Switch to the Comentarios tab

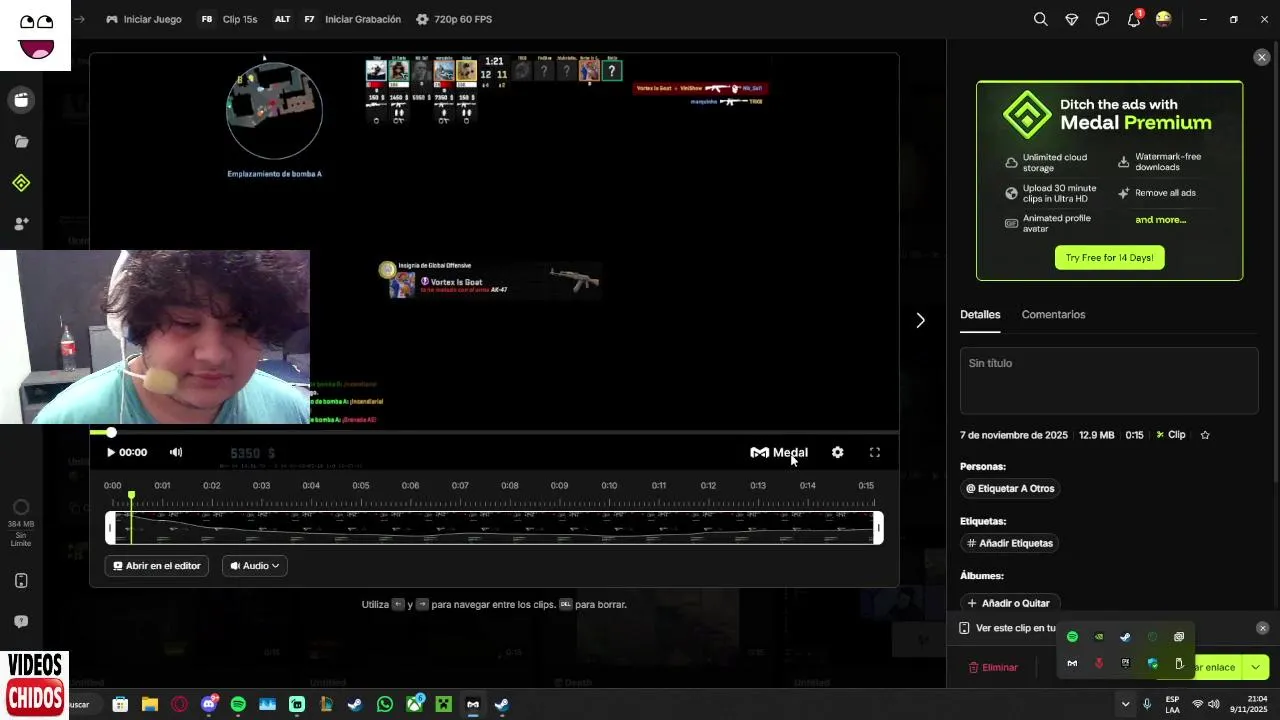pos(1053,314)
